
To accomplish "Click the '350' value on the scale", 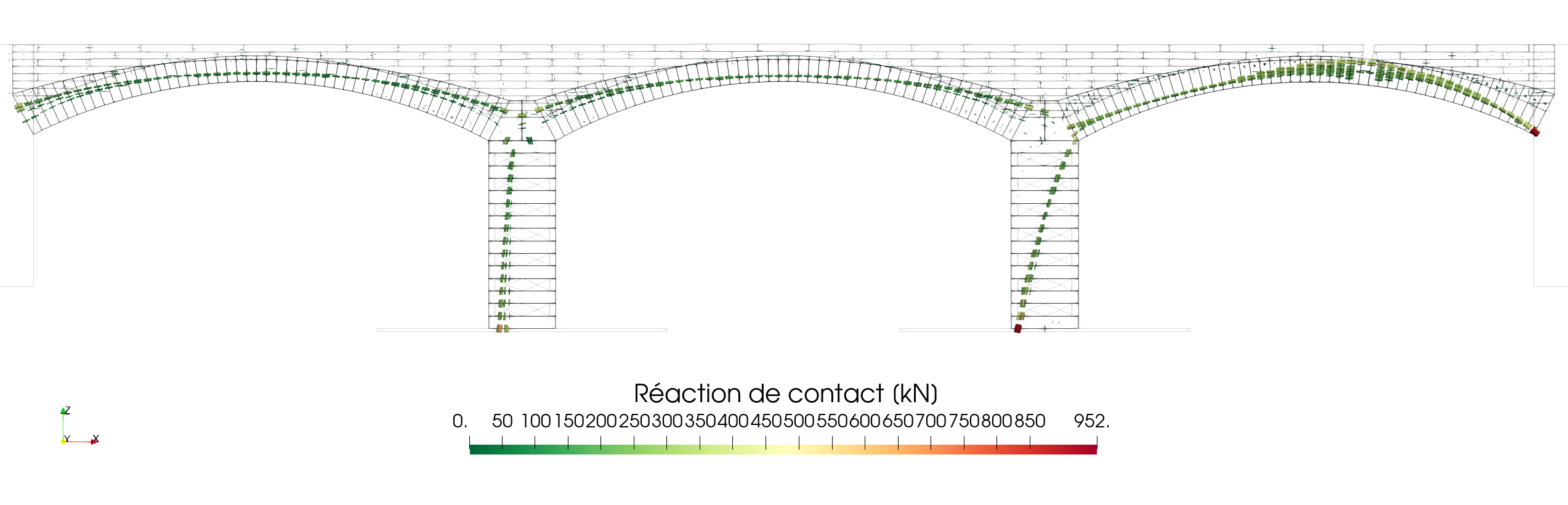I will pos(700,421).
